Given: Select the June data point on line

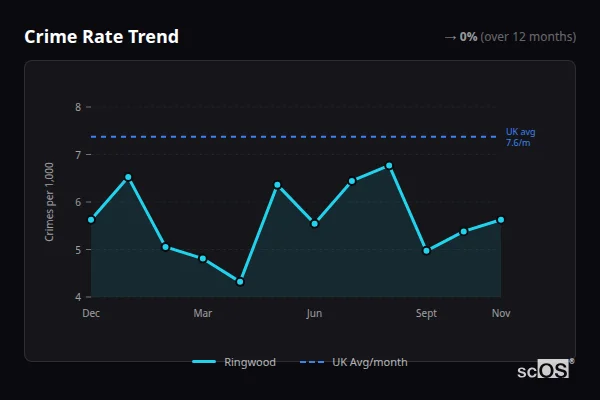Looking at the screenshot, I should (315, 224).
